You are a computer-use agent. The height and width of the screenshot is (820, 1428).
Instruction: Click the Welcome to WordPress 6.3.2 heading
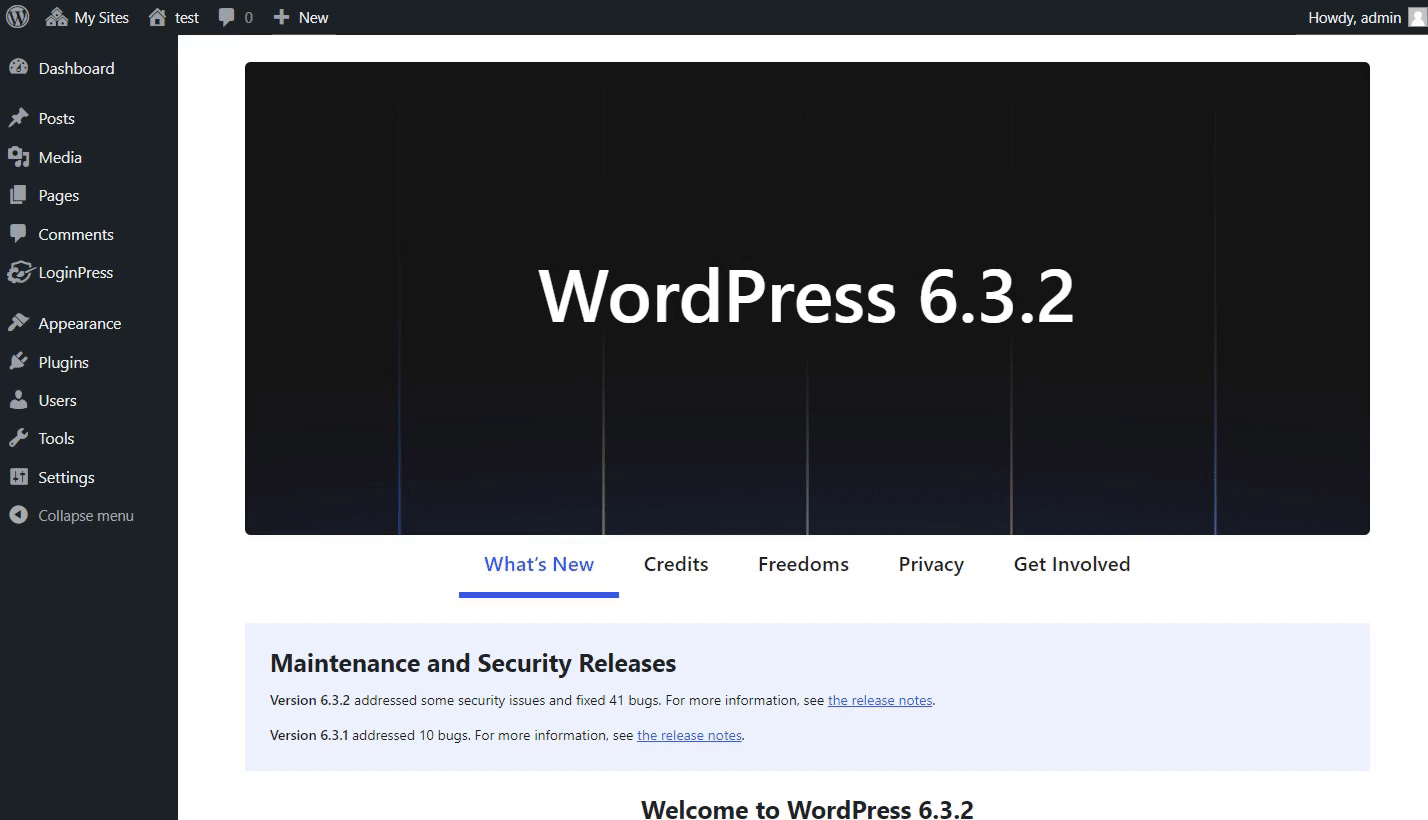coord(807,809)
